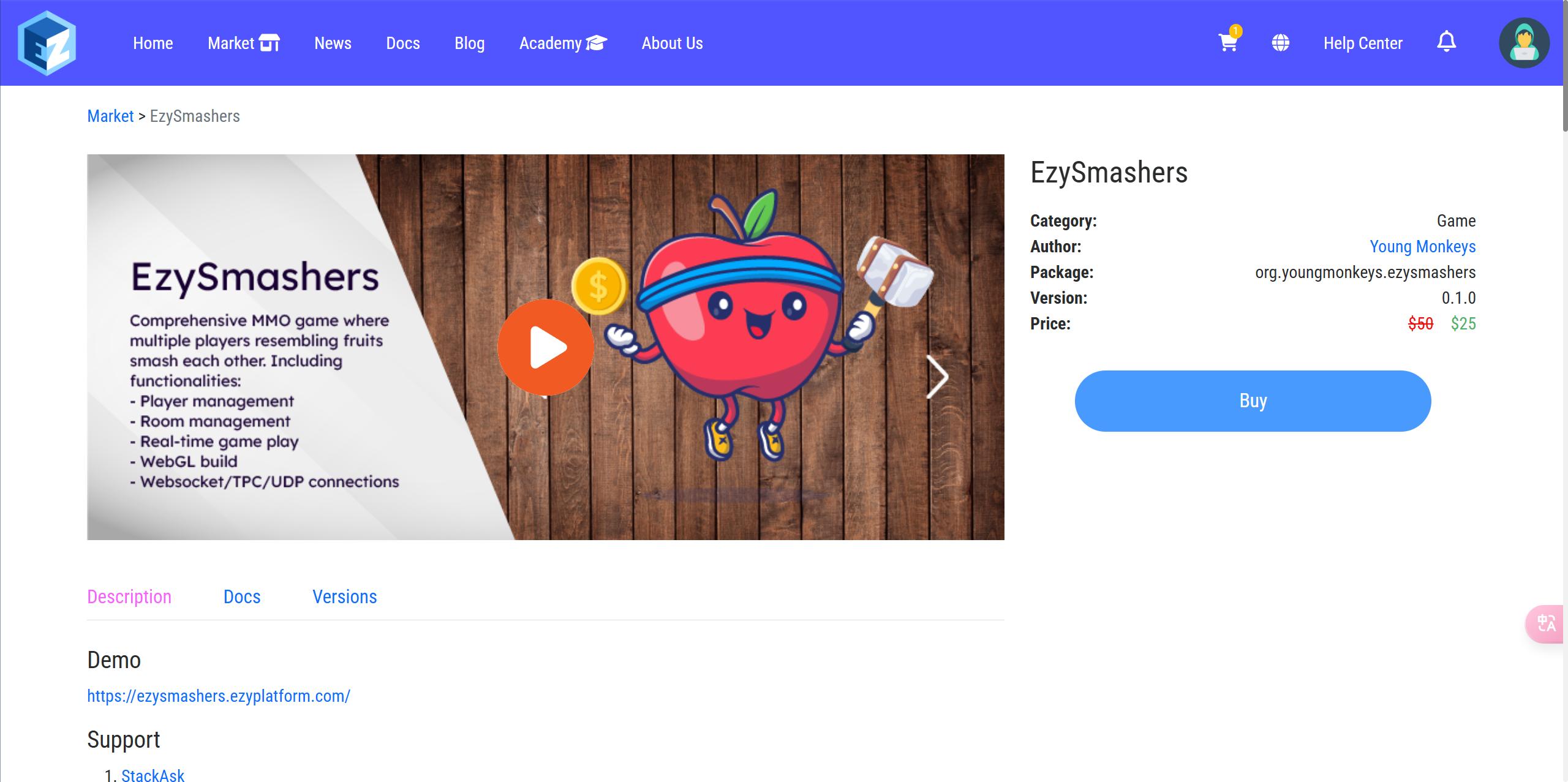1568x782 pixels.
Task: Open notifications bell icon
Action: pyautogui.click(x=1446, y=42)
